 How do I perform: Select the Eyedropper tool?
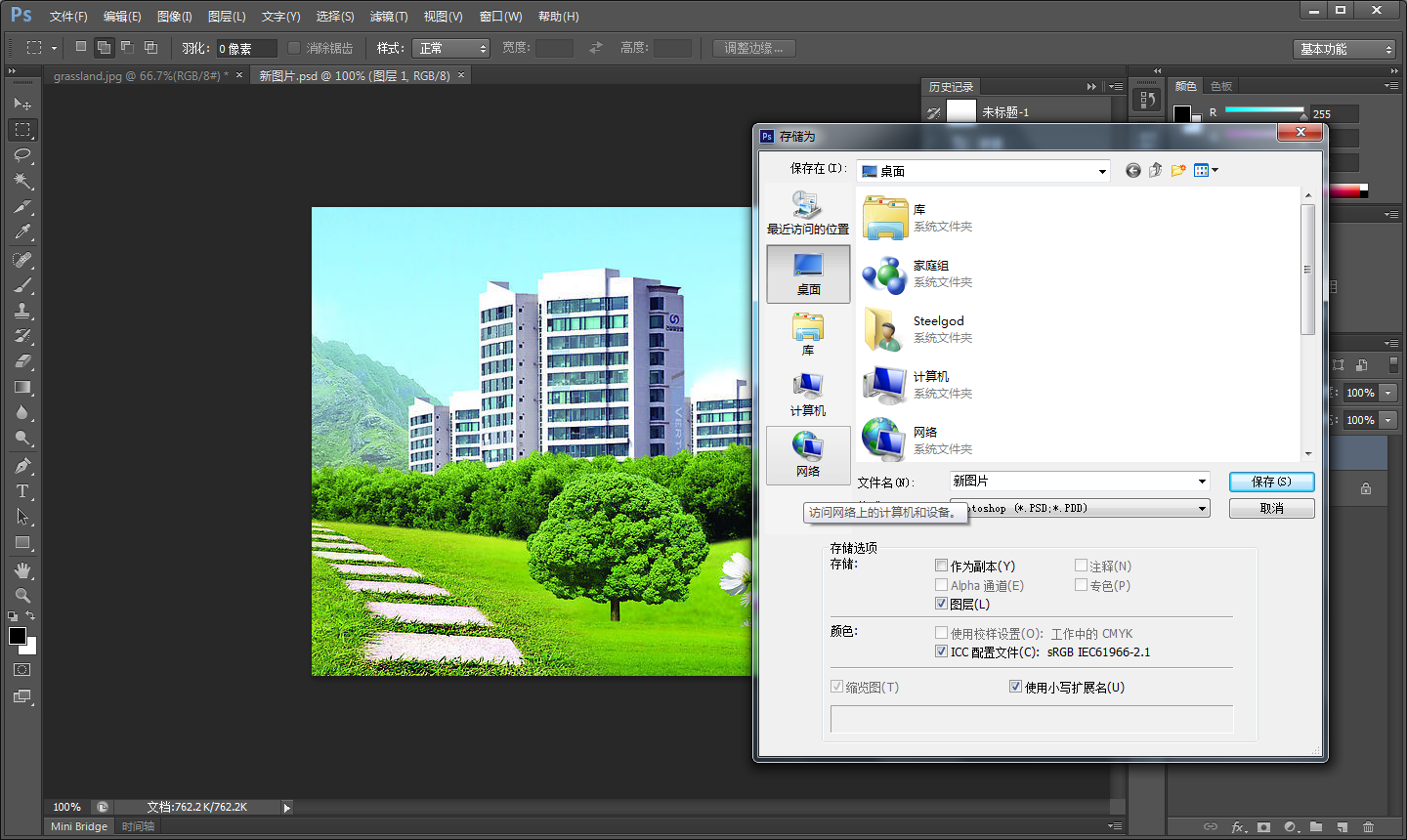[22, 231]
